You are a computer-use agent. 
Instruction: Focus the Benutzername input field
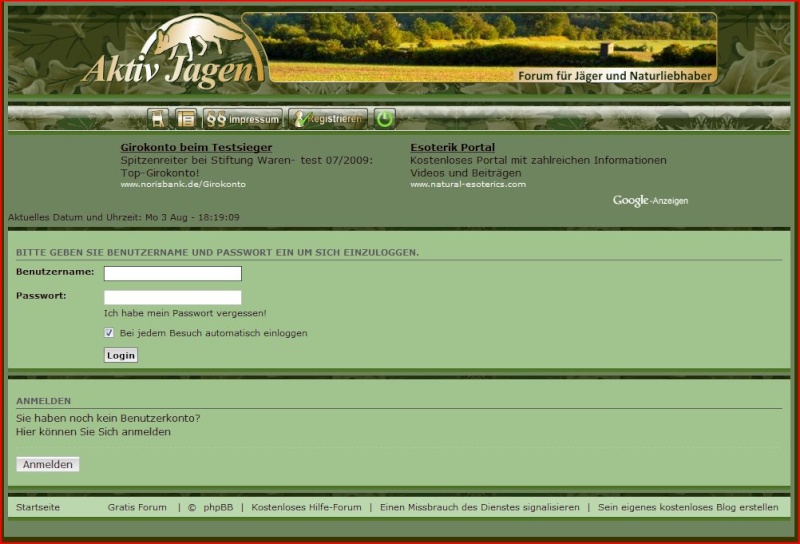tap(173, 274)
